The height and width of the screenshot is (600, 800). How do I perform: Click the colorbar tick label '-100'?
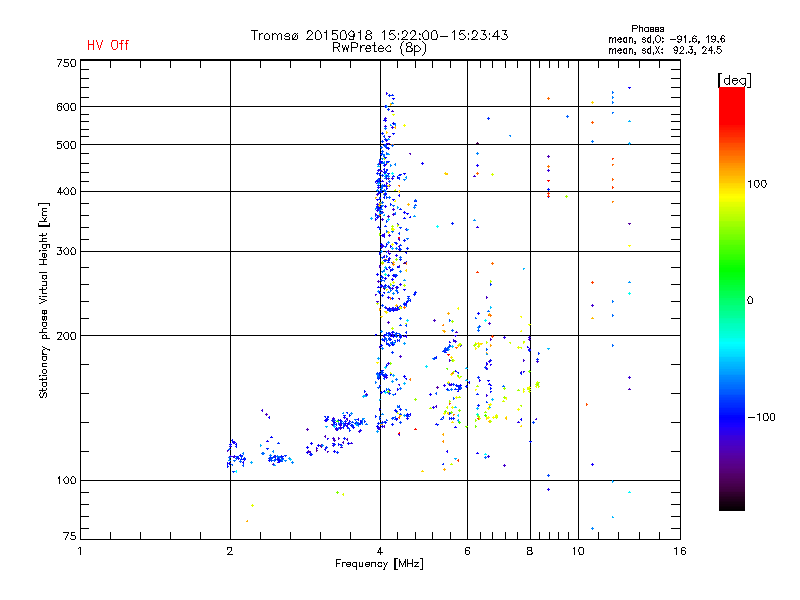point(761,417)
